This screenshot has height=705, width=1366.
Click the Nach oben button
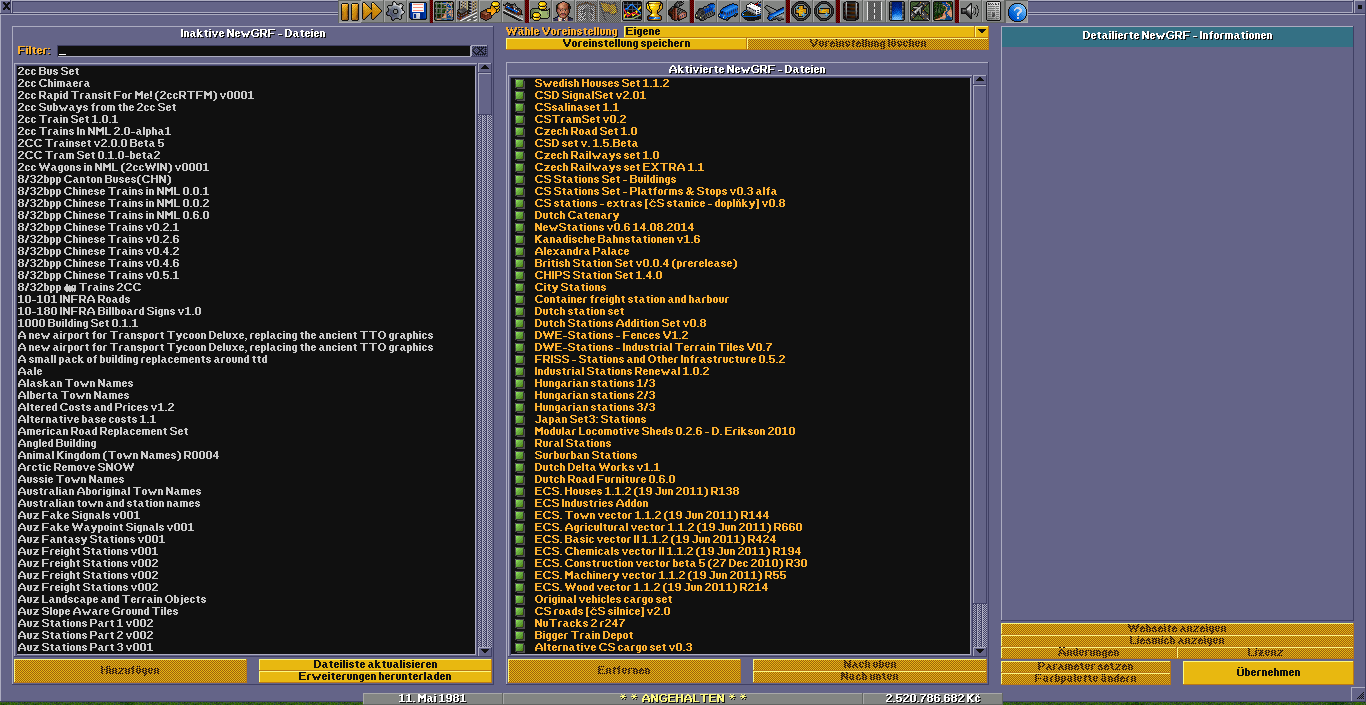pos(870,665)
